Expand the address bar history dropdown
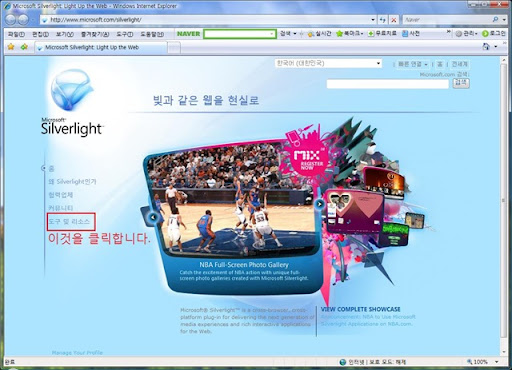This screenshot has height=370, width=512. (373, 20)
